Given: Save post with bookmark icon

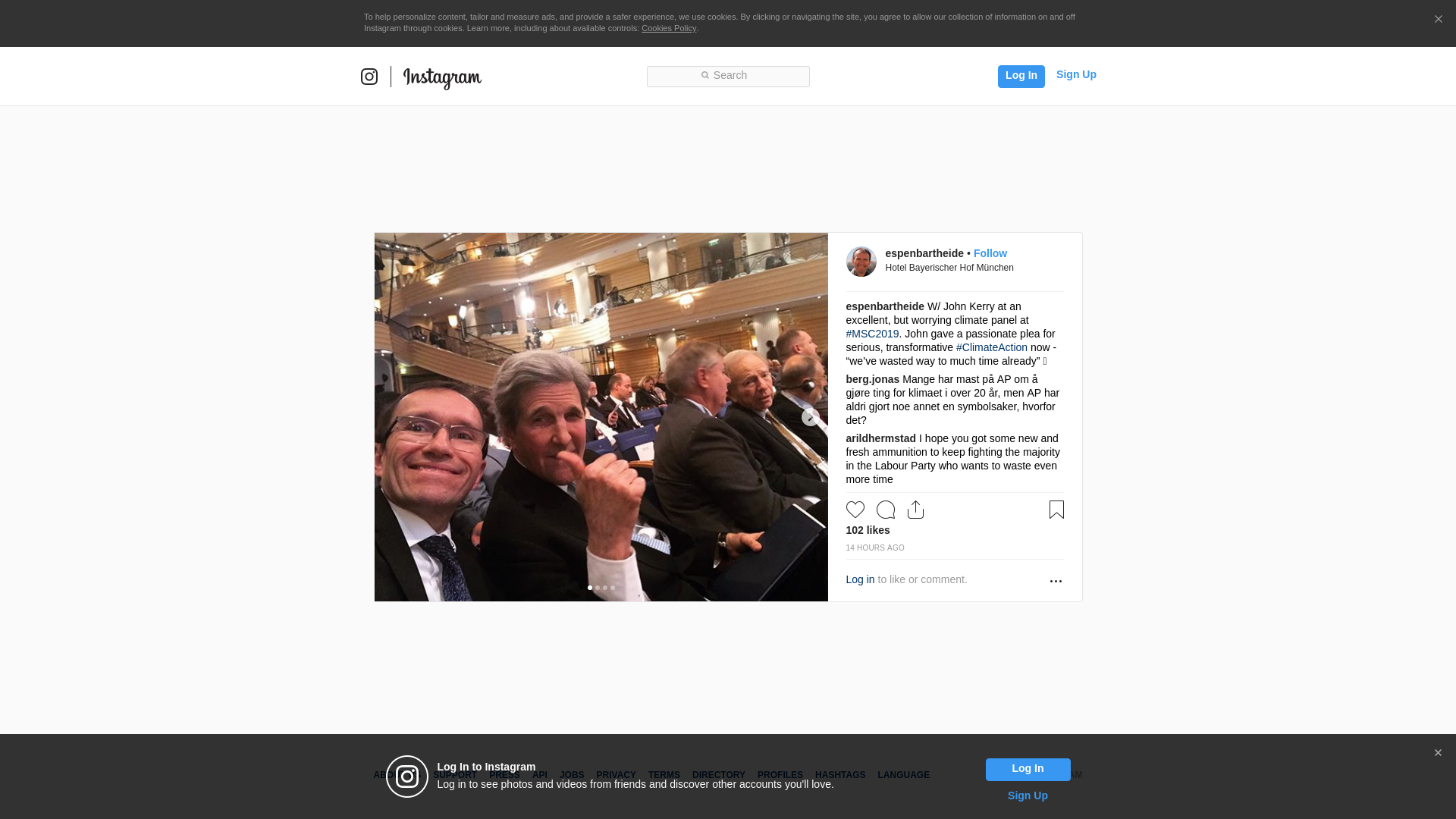Looking at the screenshot, I should (1056, 510).
